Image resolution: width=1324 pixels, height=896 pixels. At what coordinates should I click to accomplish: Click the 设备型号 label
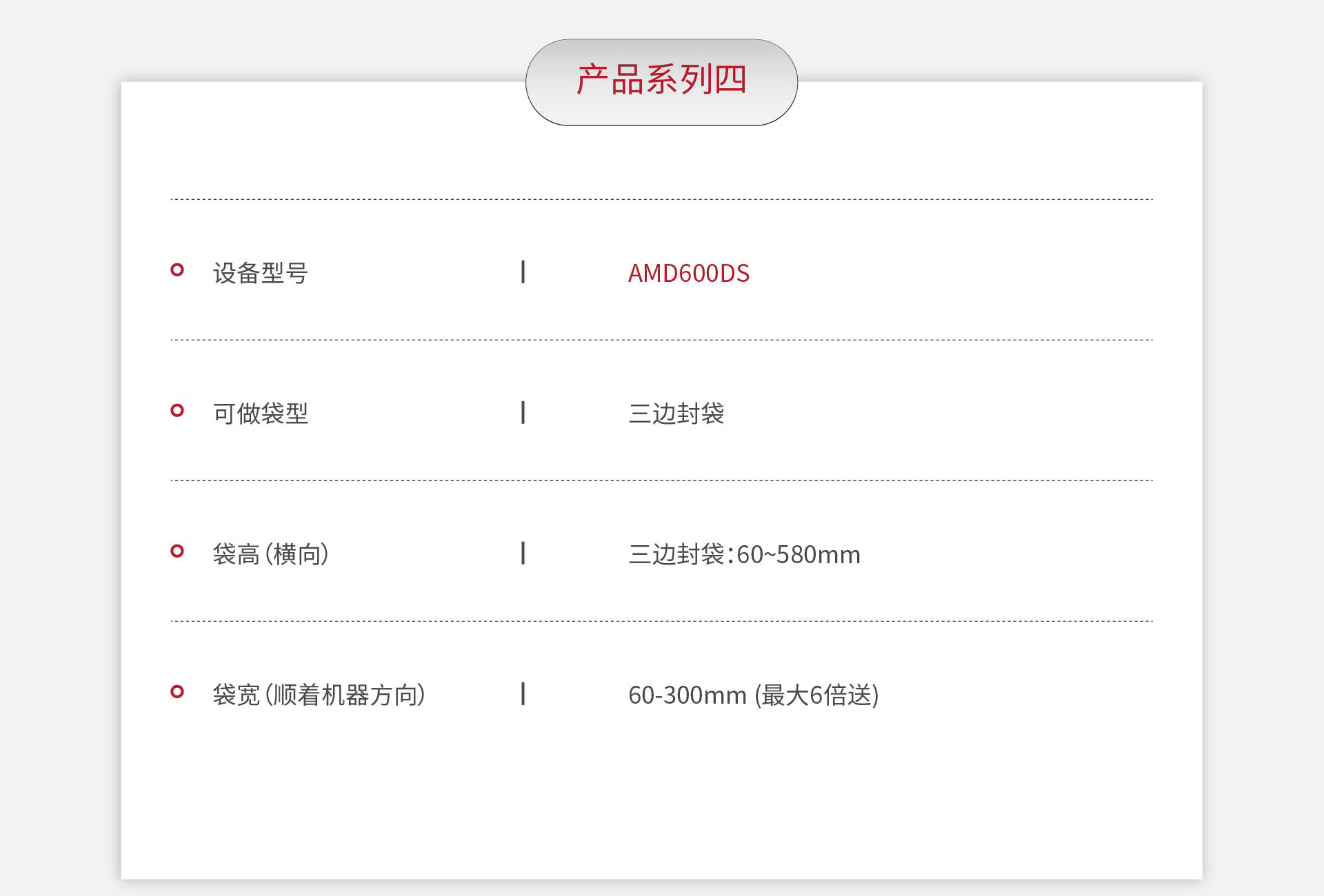(260, 274)
